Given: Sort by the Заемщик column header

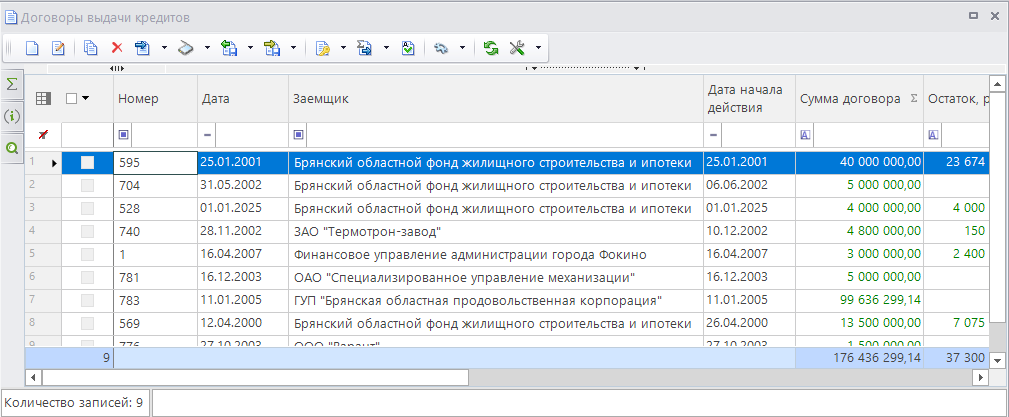Looking at the screenshot, I should [495, 98].
